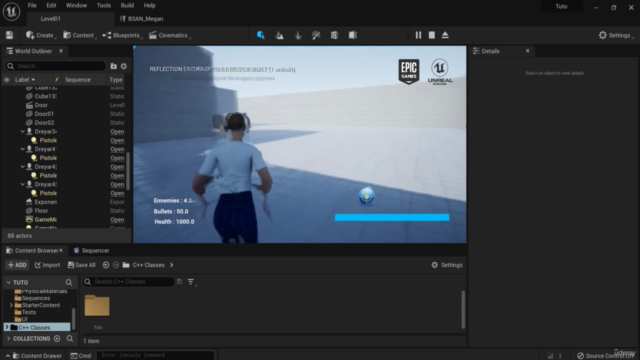The image size is (640, 360).
Task: Click the folder icon beside C++ Classes path
Action: [x=126, y=265]
